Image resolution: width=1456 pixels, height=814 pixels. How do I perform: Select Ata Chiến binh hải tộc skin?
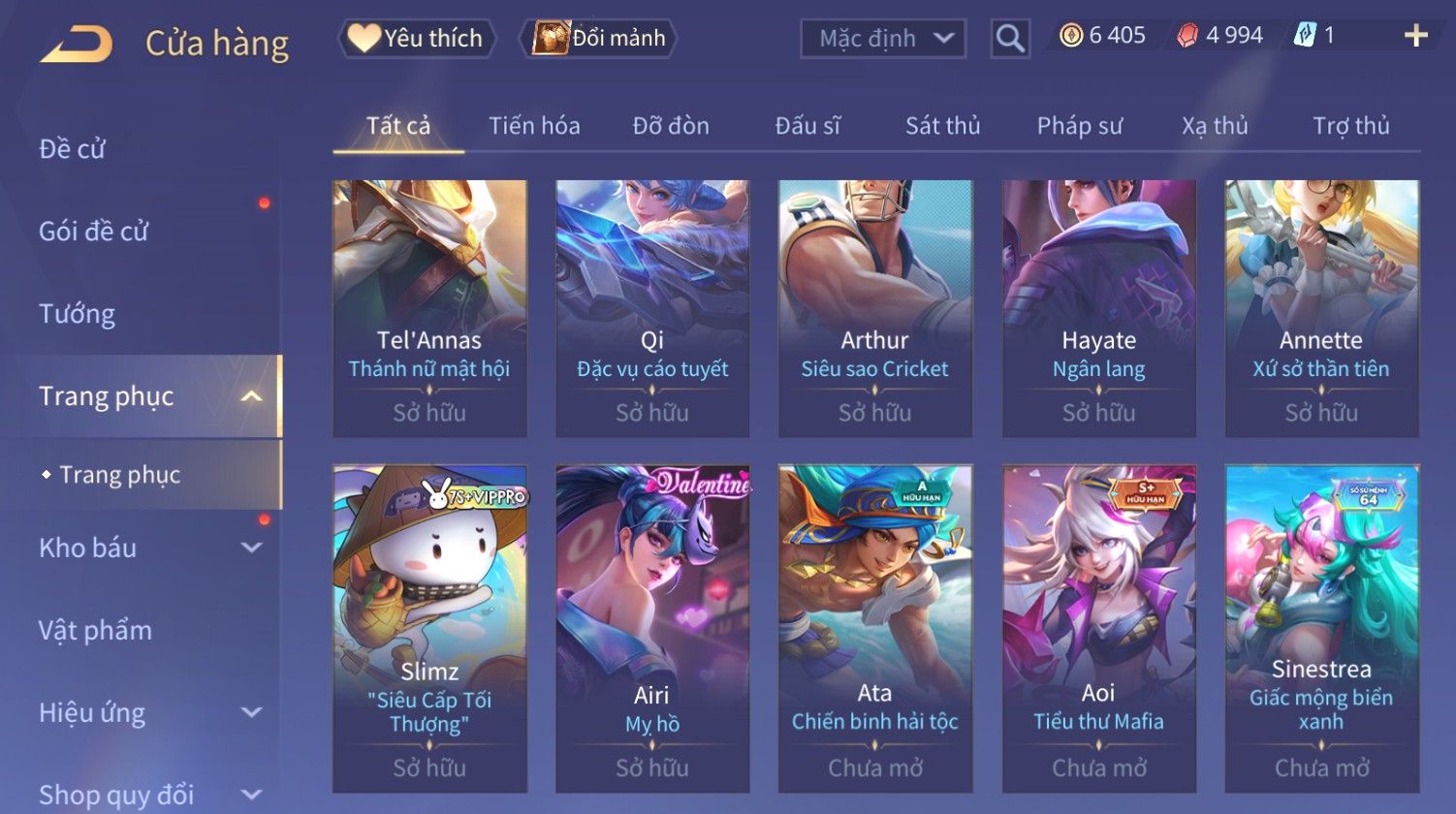874,629
